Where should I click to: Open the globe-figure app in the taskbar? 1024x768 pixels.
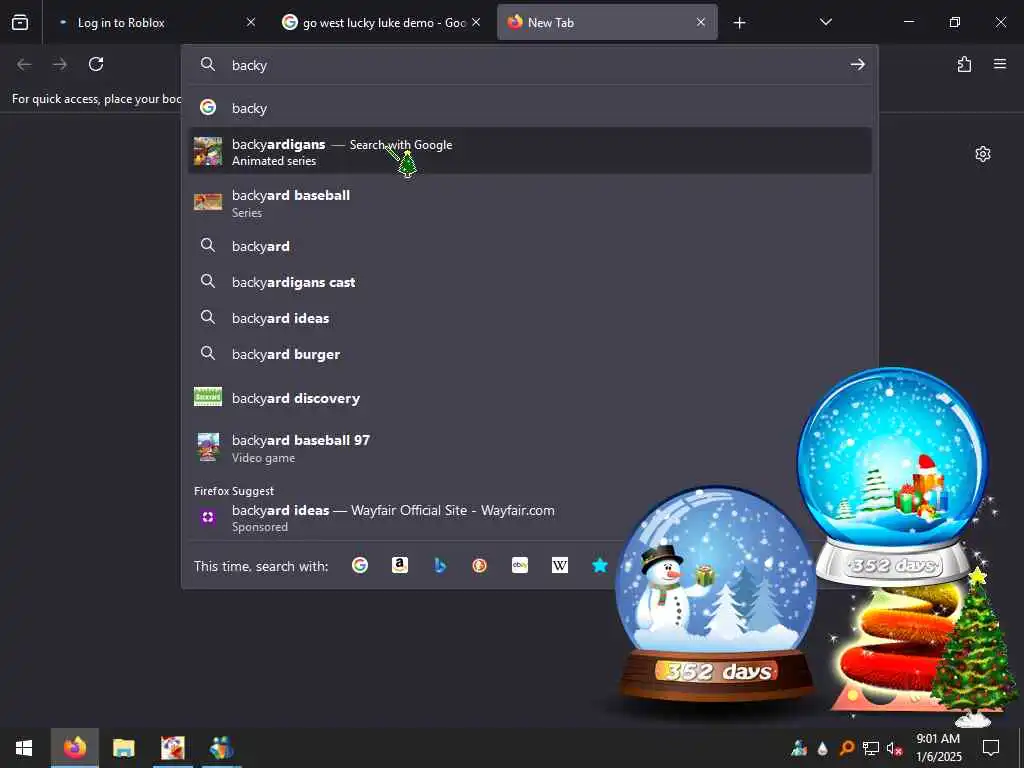point(221,748)
